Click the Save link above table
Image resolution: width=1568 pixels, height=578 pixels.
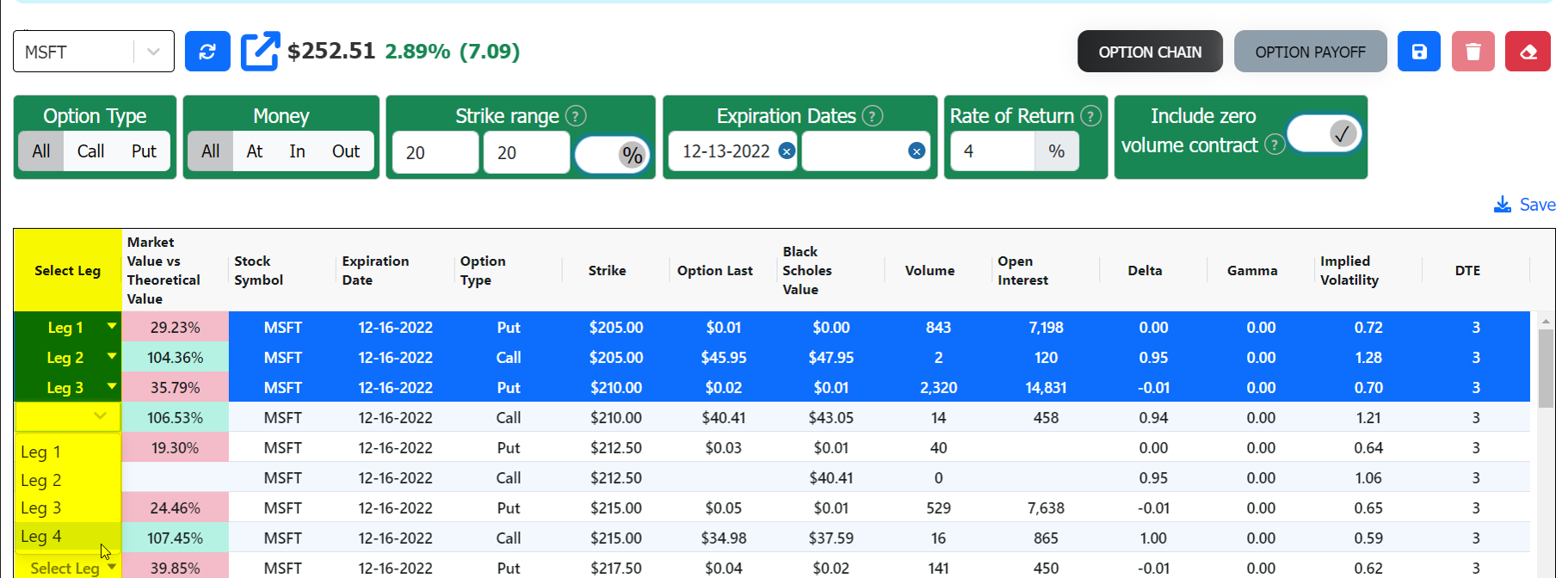(1537, 205)
